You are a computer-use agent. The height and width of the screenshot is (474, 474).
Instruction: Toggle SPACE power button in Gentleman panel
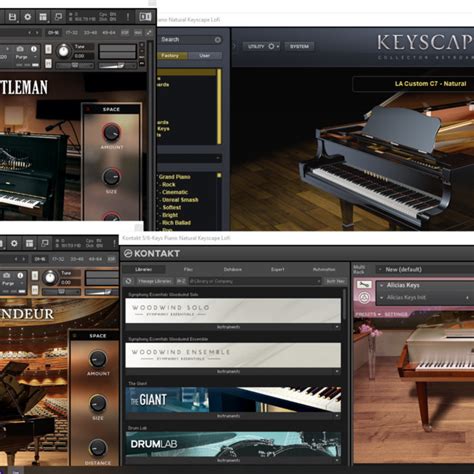[x=88, y=109]
